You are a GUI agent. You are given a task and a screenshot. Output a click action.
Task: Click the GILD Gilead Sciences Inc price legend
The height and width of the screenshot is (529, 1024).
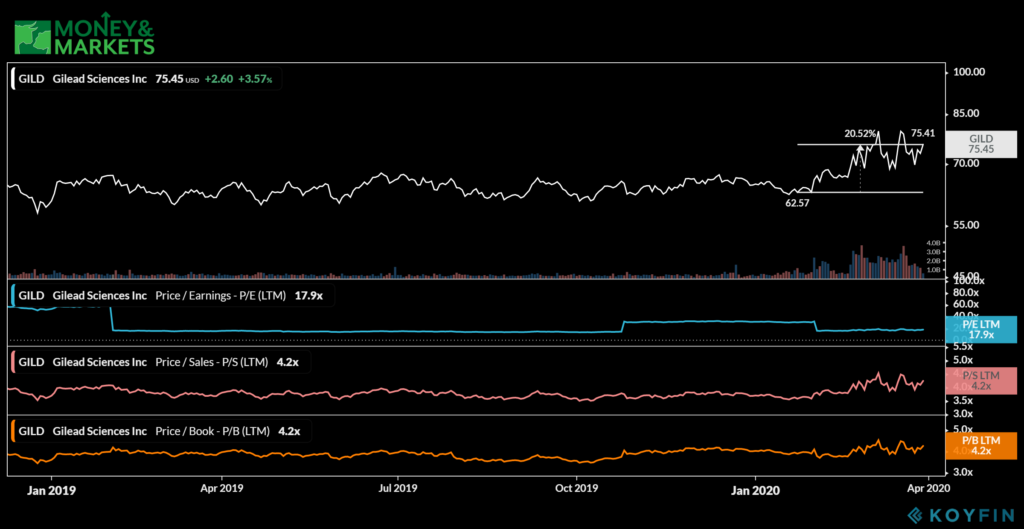pos(84,78)
